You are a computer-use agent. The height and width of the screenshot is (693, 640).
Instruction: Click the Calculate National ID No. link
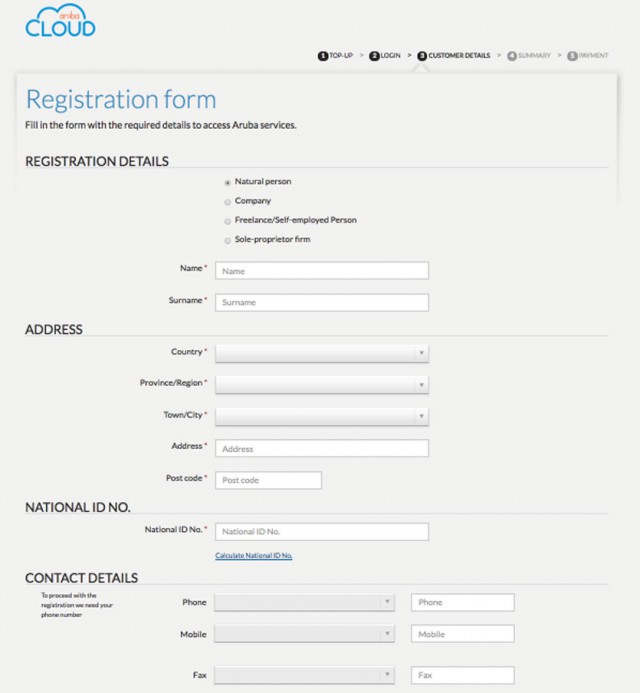(x=253, y=555)
